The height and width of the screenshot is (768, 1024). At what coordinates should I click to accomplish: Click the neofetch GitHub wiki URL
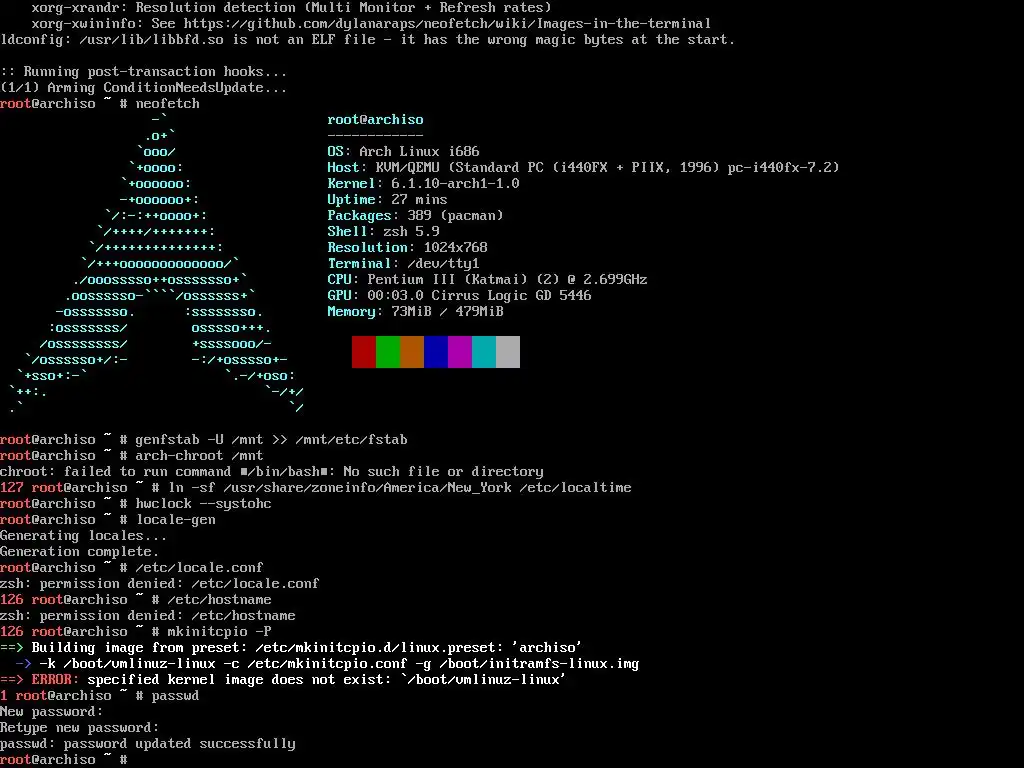point(447,24)
